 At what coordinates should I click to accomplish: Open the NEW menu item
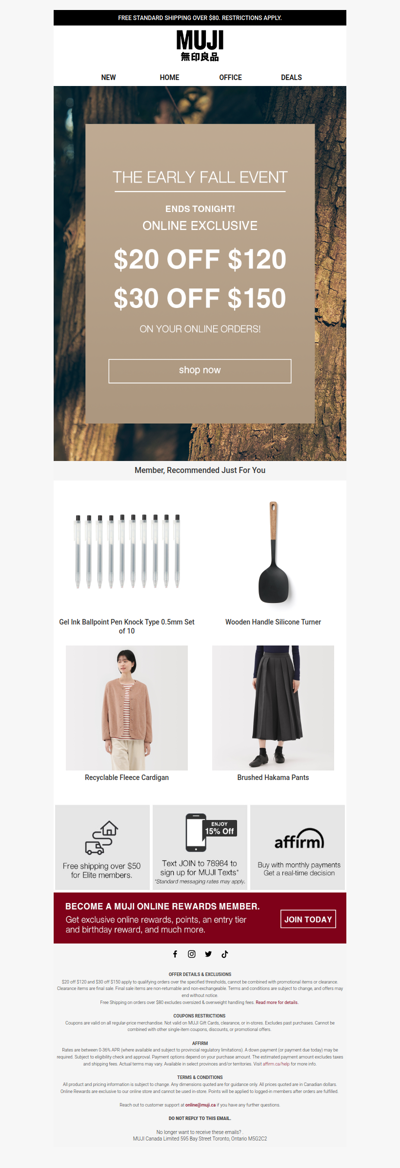109,77
